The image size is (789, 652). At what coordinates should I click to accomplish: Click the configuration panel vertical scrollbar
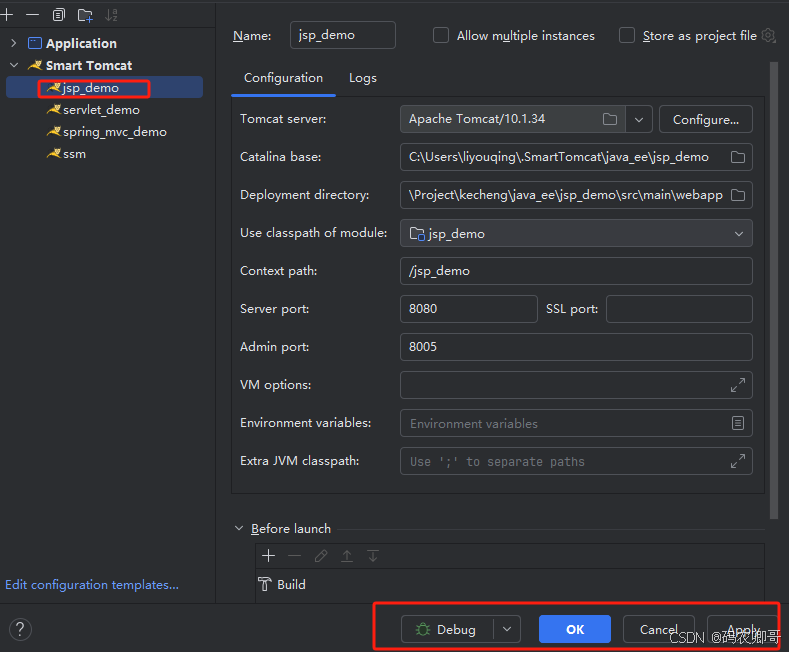tap(774, 290)
